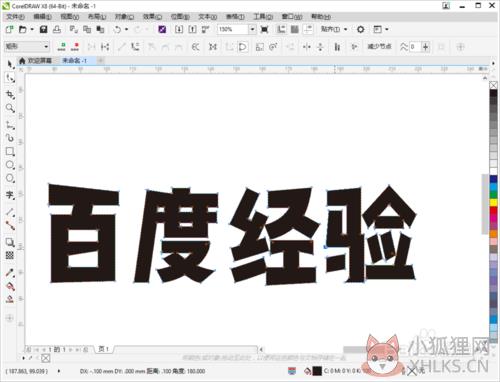Click the Reflect nodes horizontally icon

[307, 47]
